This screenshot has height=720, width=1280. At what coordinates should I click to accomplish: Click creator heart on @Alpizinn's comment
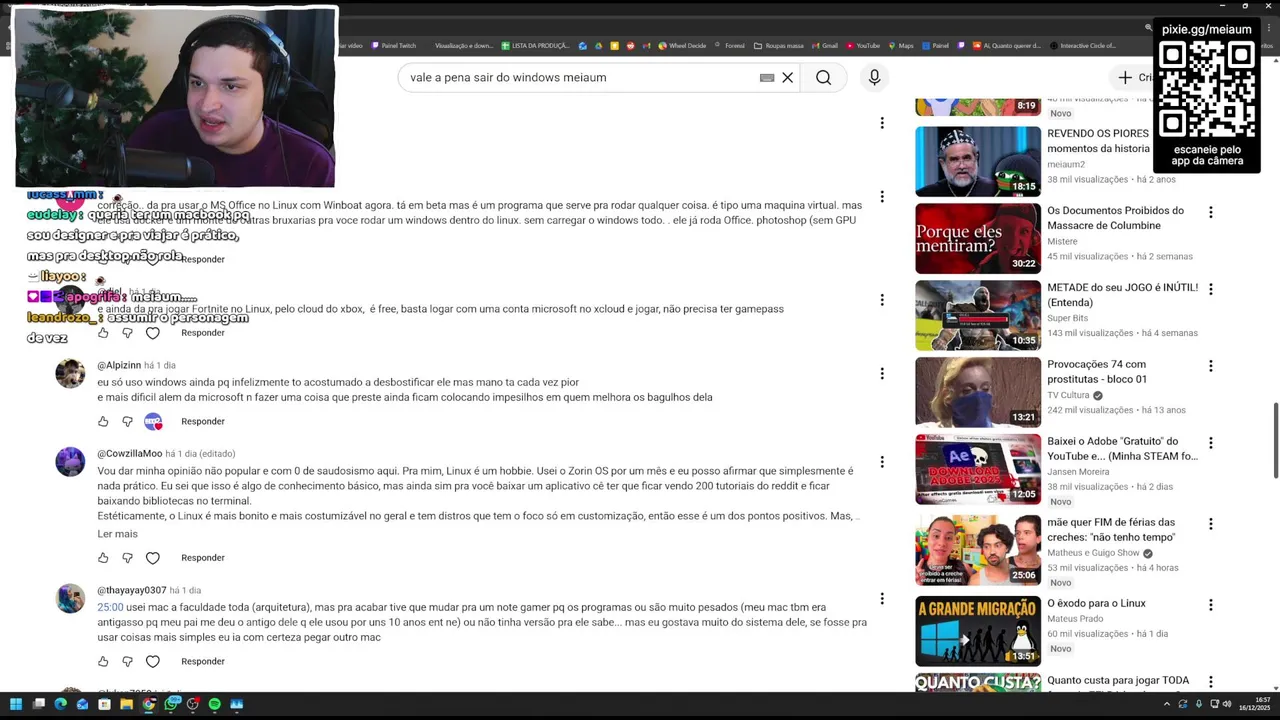tap(153, 422)
